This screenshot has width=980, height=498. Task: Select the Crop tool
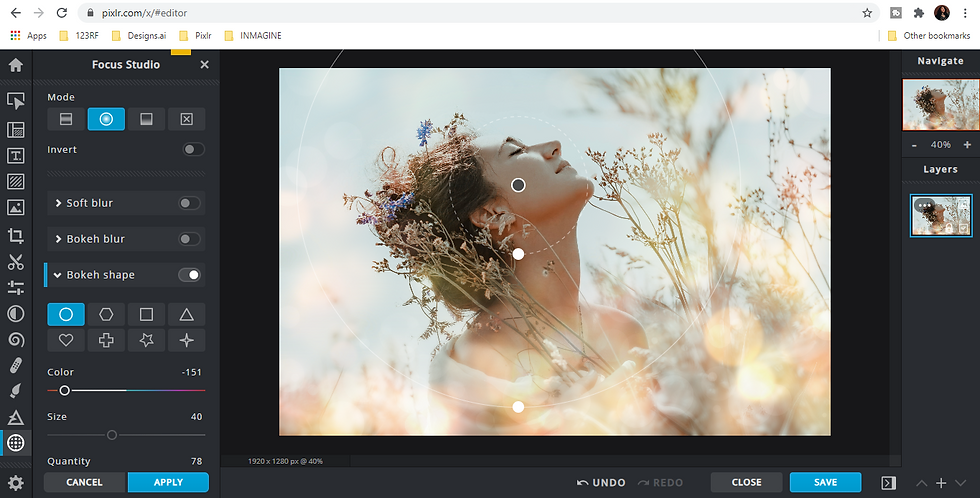[16, 236]
